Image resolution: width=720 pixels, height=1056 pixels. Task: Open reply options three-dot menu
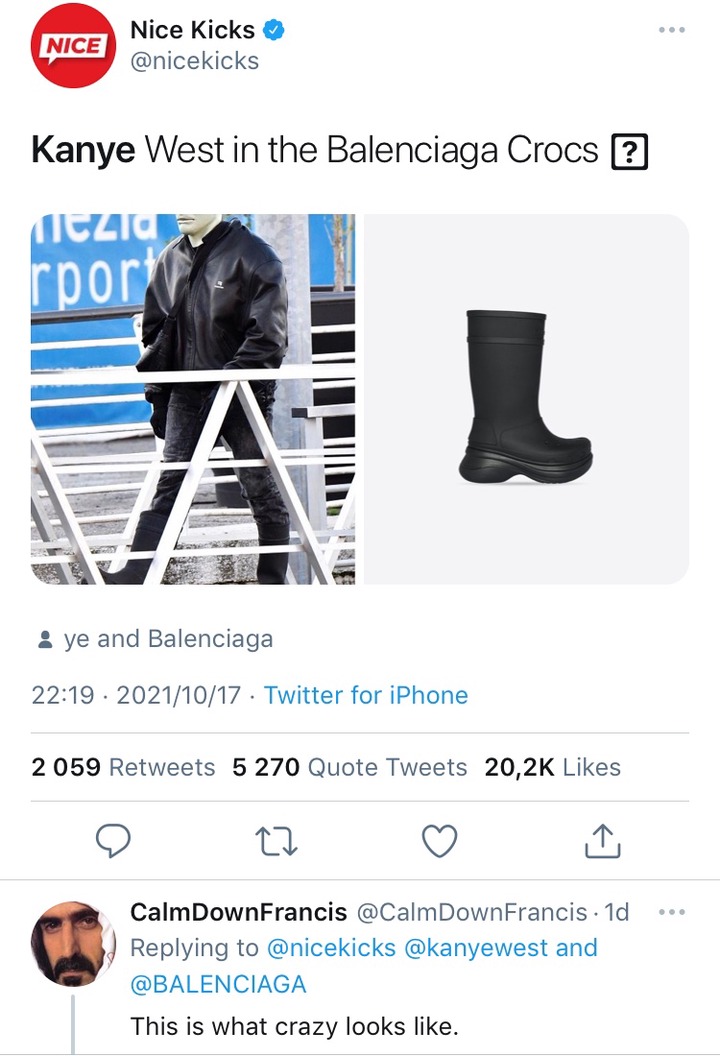[672, 912]
